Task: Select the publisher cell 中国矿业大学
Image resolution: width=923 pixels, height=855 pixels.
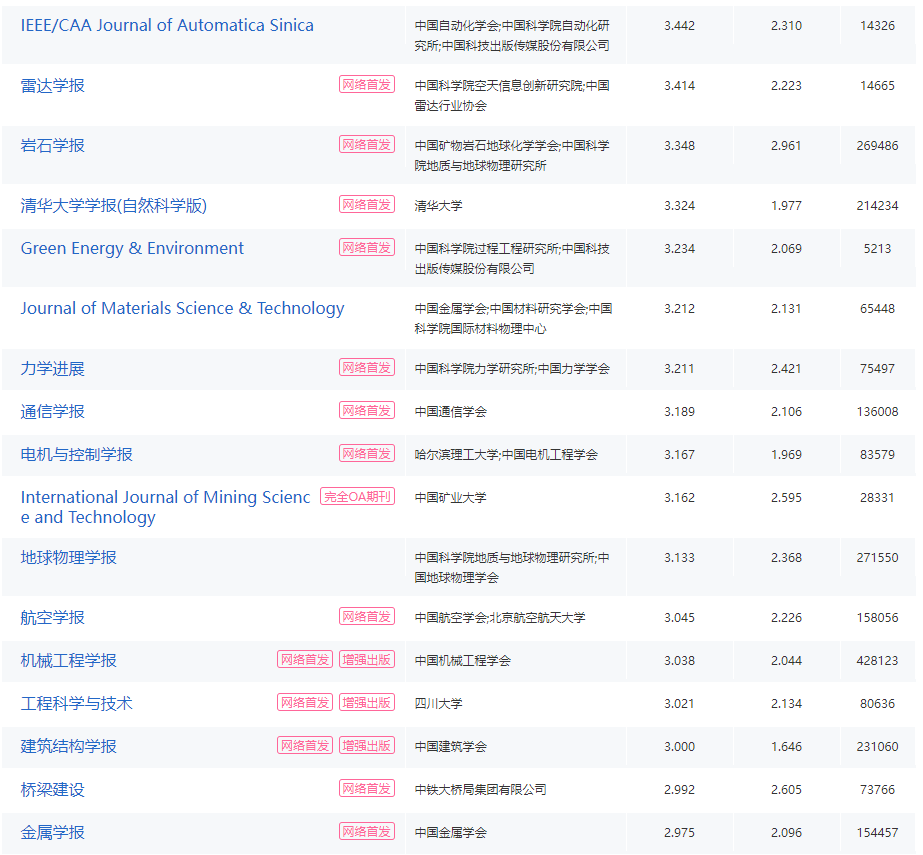Action: pyautogui.click(x=451, y=498)
